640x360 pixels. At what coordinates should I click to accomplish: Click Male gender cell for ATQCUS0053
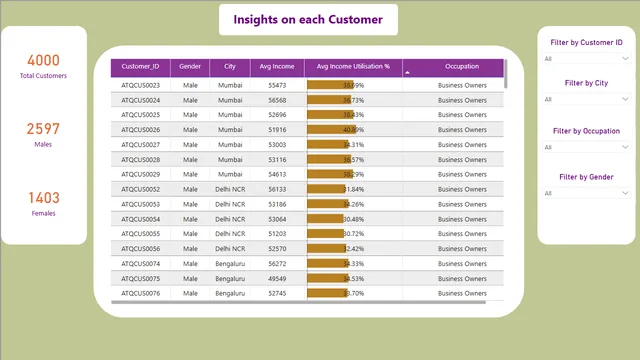tap(190, 204)
